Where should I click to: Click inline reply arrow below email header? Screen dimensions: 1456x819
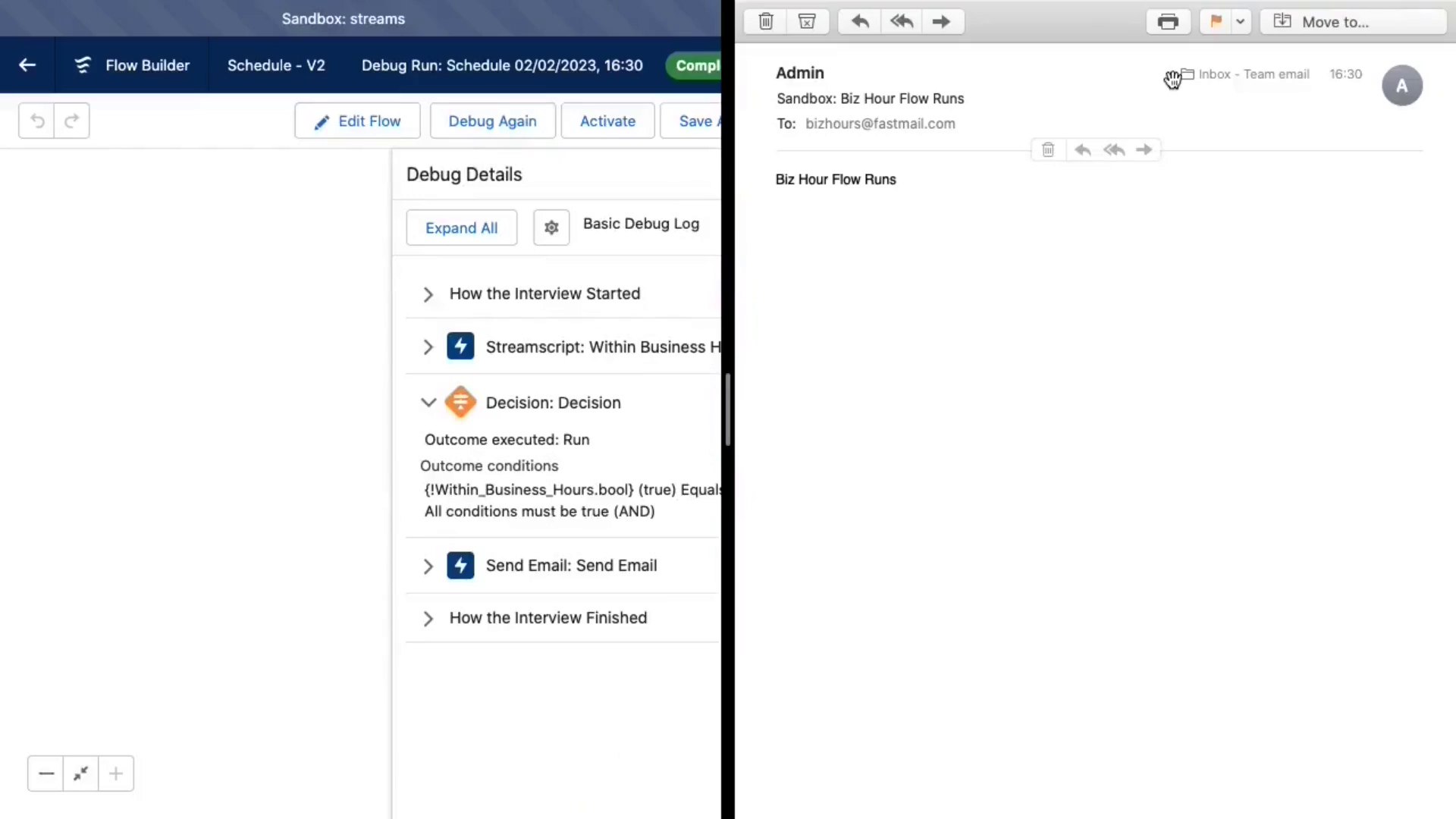click(1083, 150)
